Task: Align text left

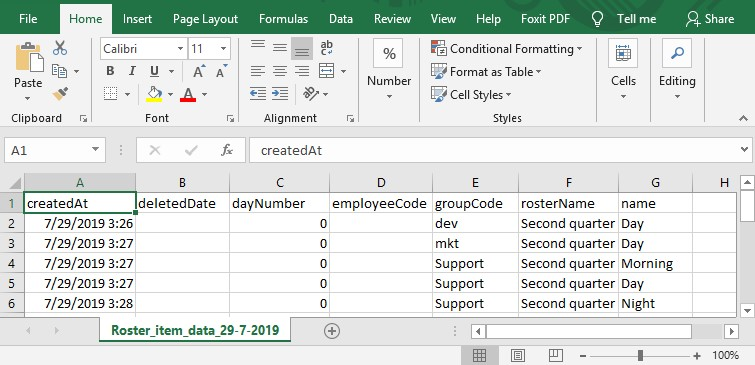Action: point(258,71)
